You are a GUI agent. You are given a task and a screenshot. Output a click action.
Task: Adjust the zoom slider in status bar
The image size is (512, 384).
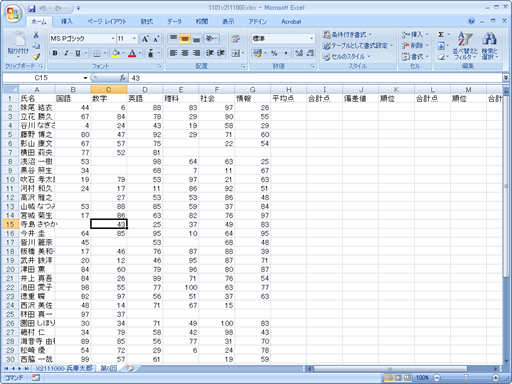click(x=466, y=378)
